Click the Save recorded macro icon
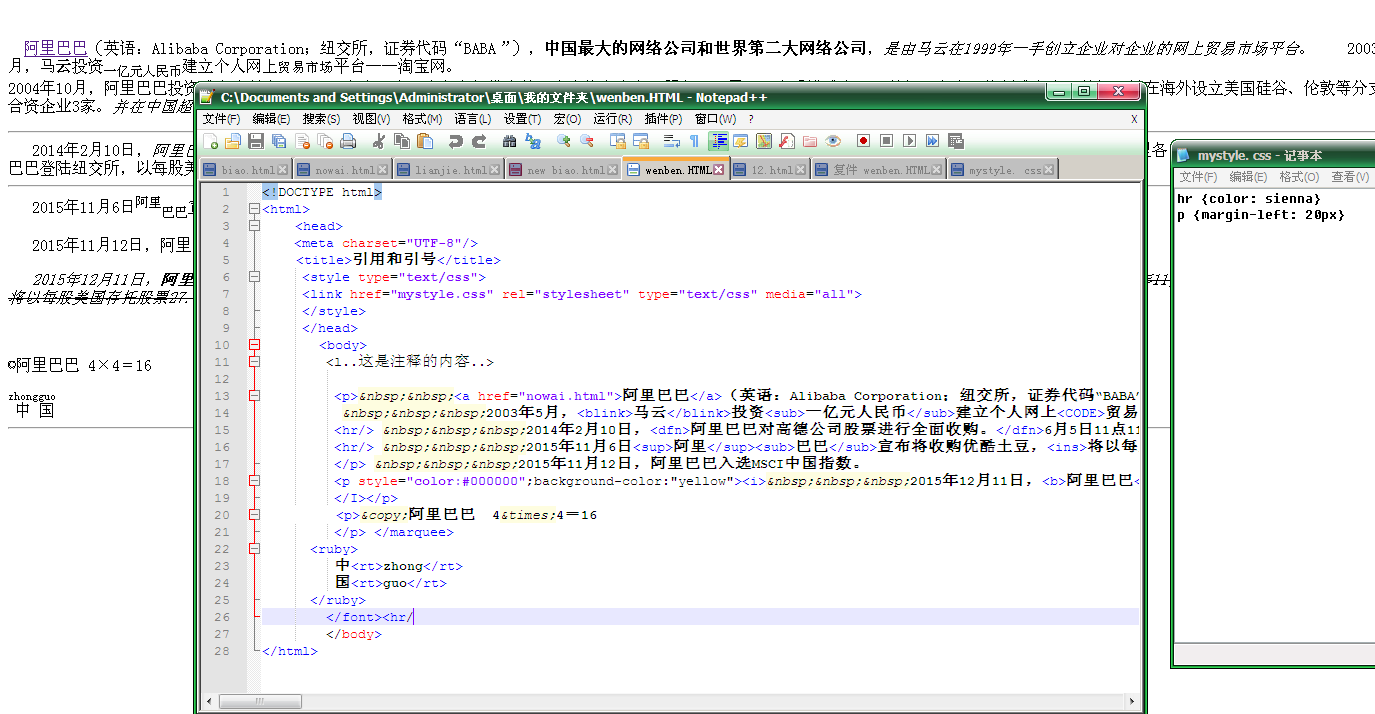The height and width of the screenshot is (714, 1375). tap(955, 141)
